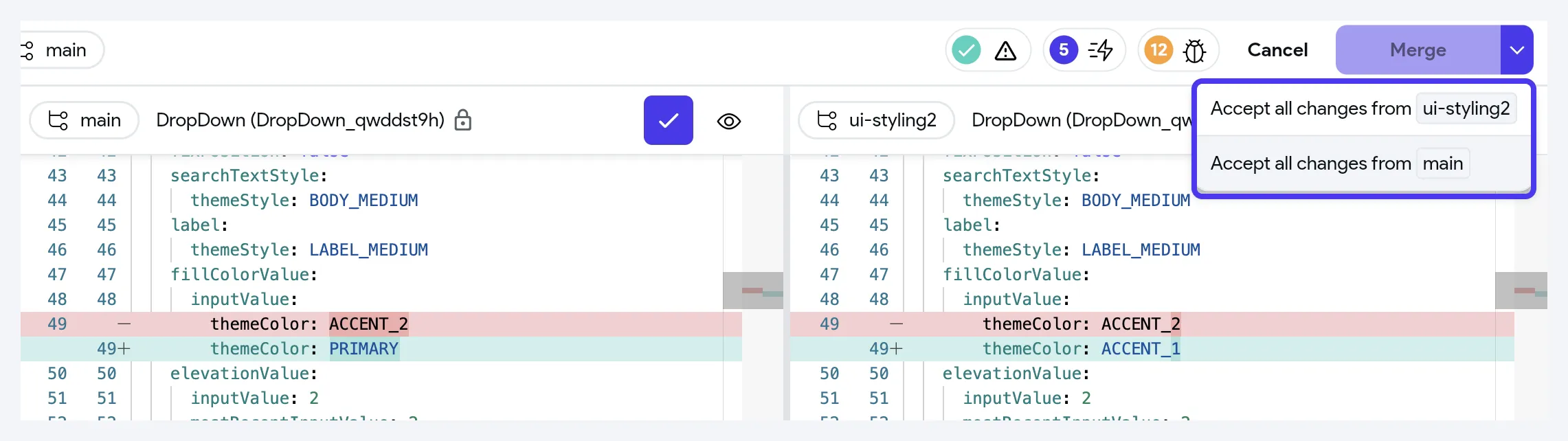Viewport: 1568px width, 441px height.
Task: Toggle the blue checkmark accept box
Action: tap(669, 120)
